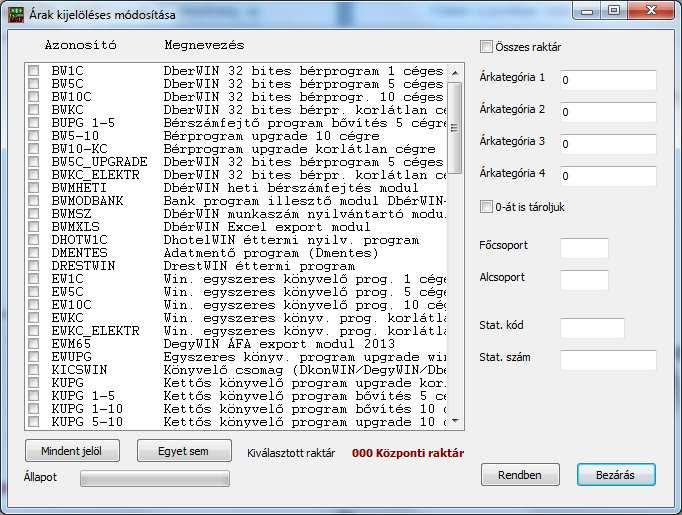Click the Mindent jelöl button
Image resolution: width=682 pixels, height=515 pixels.
pyautogui.click(x=72, y=451)
